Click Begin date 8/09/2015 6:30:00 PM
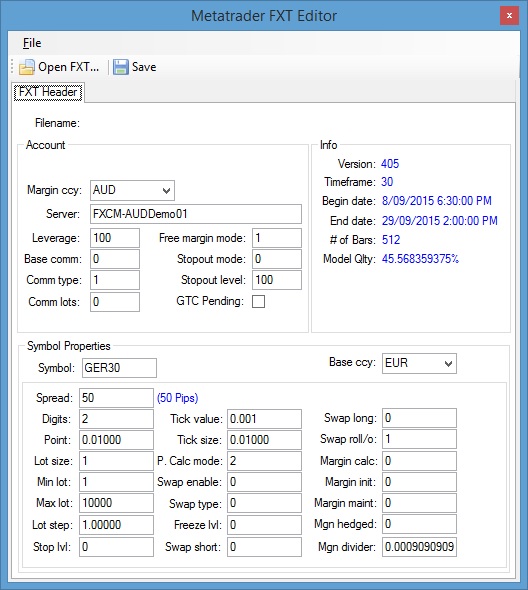The image size is (528, 590). (x=437, y=201)
